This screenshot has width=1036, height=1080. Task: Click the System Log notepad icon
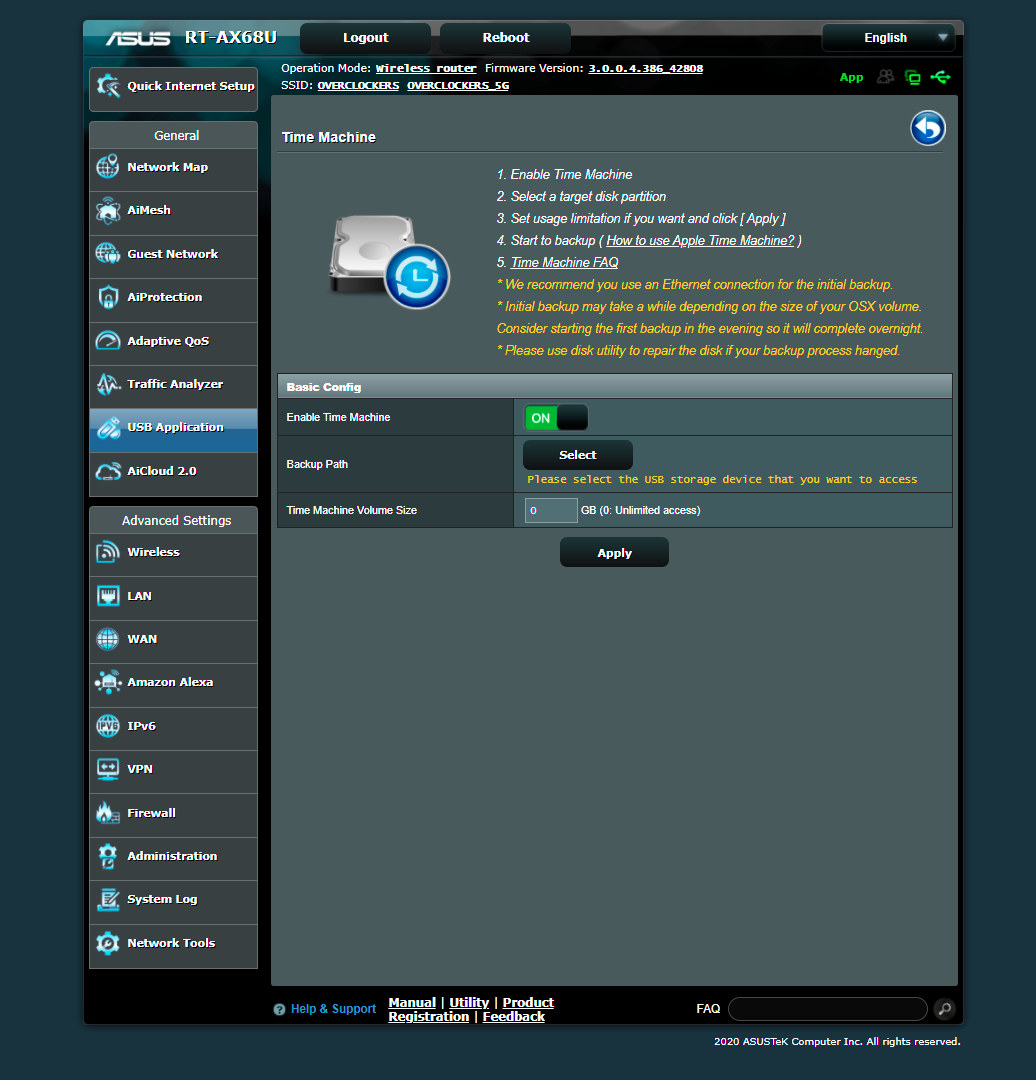[107, 900]
